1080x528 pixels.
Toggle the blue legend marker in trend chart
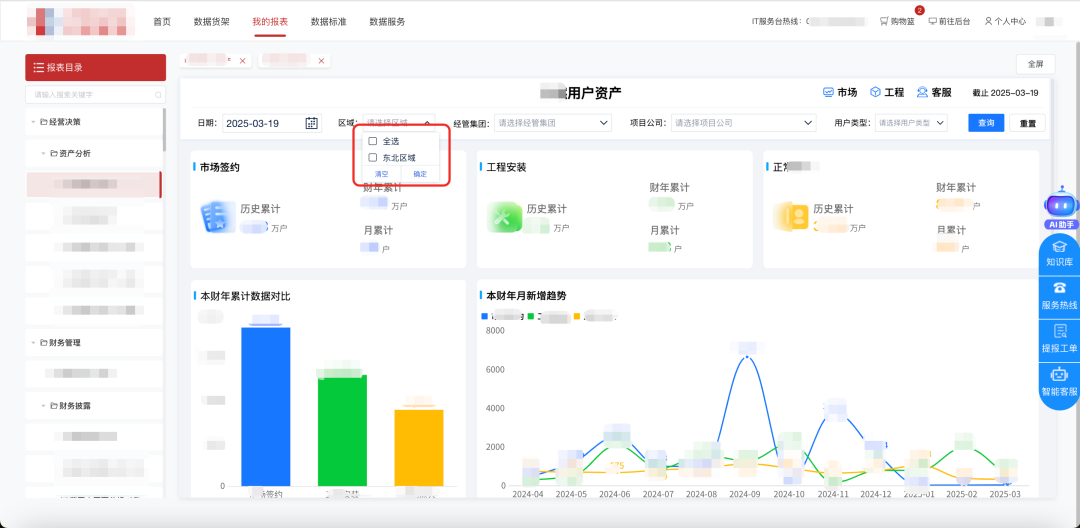[x=484, y=317]
